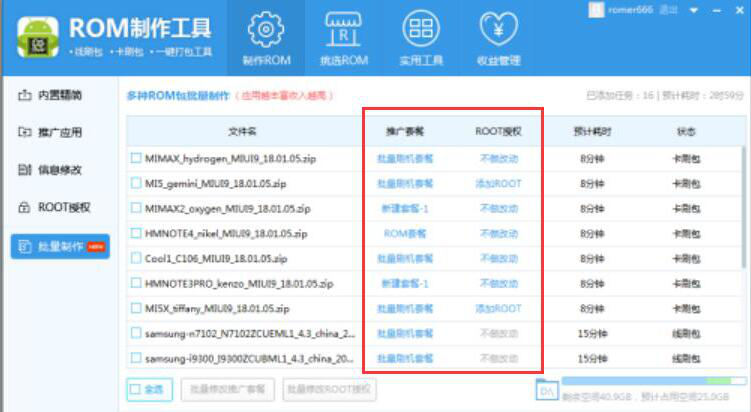Select file name MIMAX_hydrogen_MIUI9_18.01.05.zip

click(230, 159)
